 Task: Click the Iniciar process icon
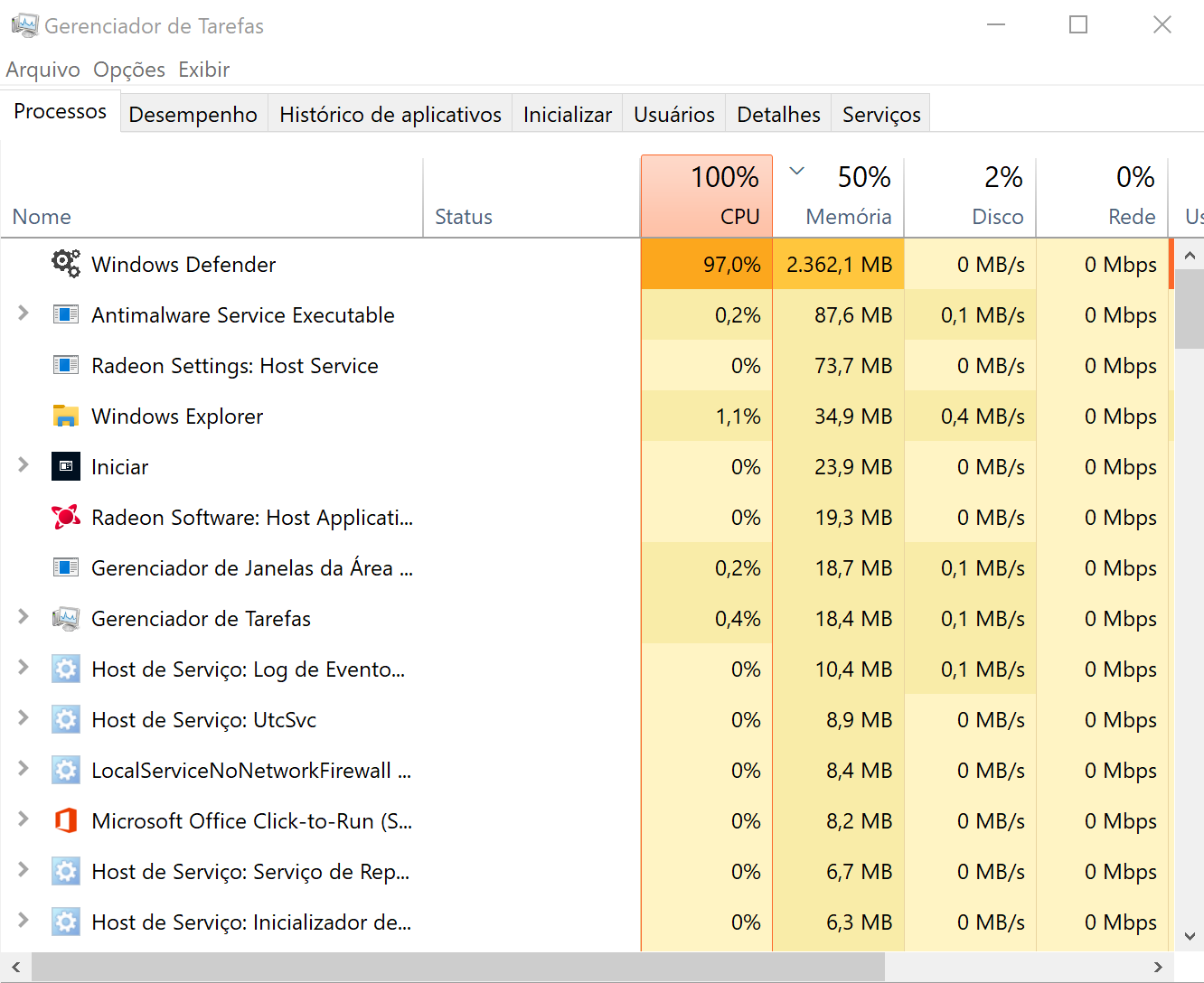click(x=66, y=466)
